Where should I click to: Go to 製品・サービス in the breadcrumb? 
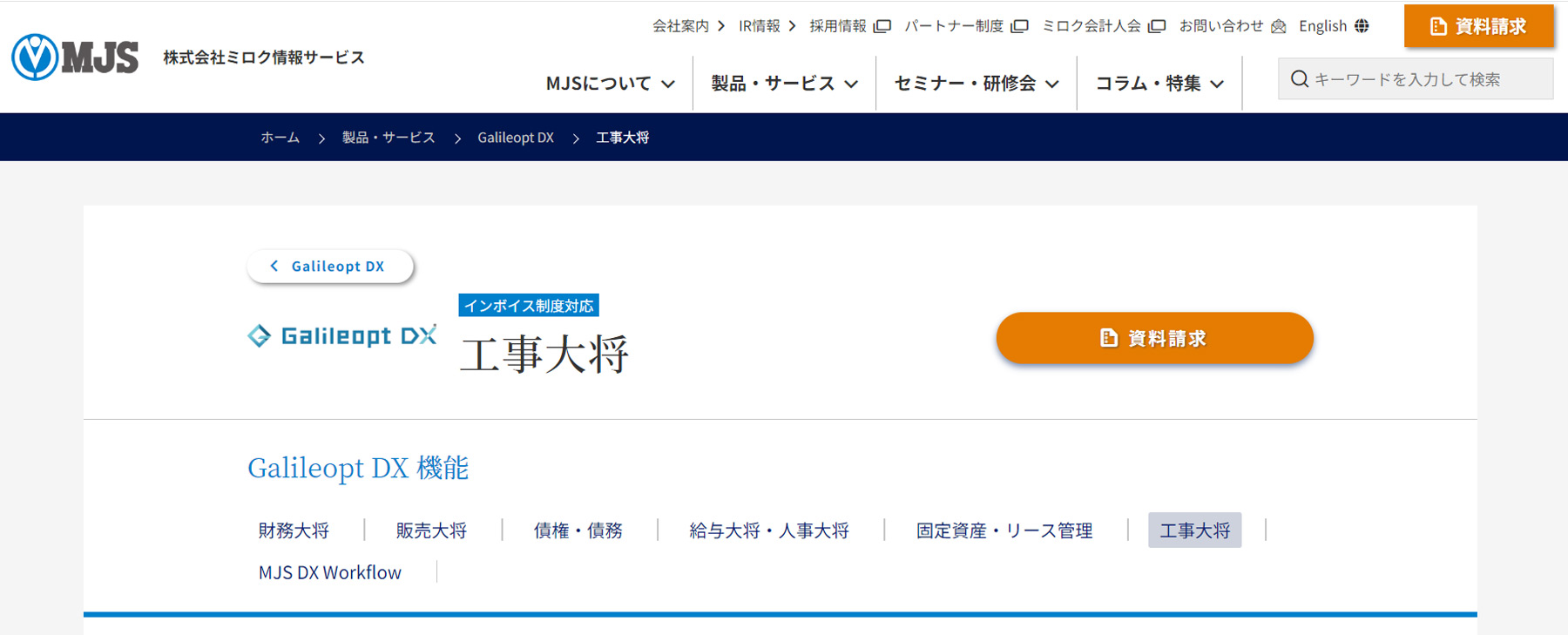(x=389, y=138)
